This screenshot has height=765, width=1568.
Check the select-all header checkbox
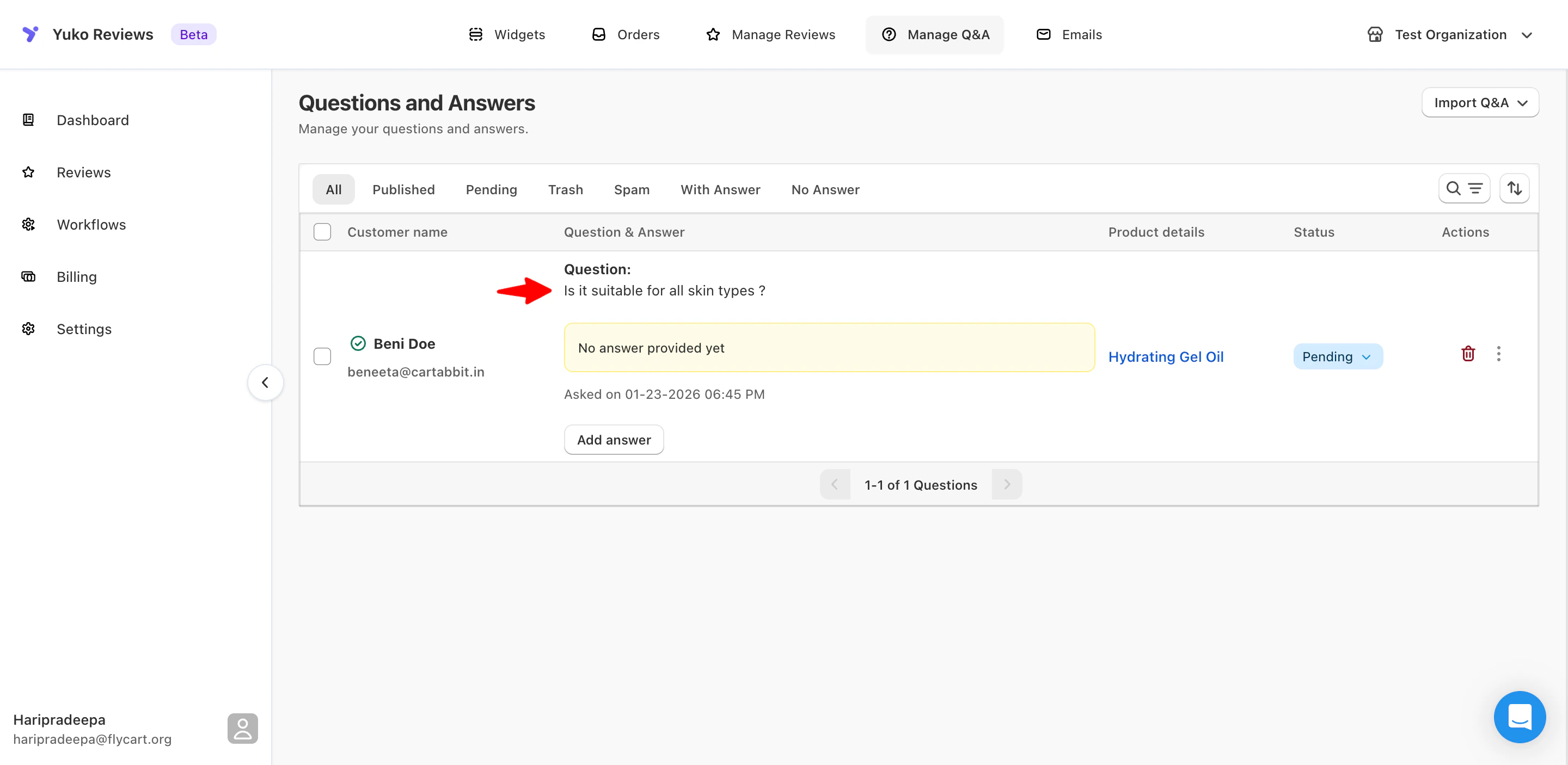pos(322,232)
